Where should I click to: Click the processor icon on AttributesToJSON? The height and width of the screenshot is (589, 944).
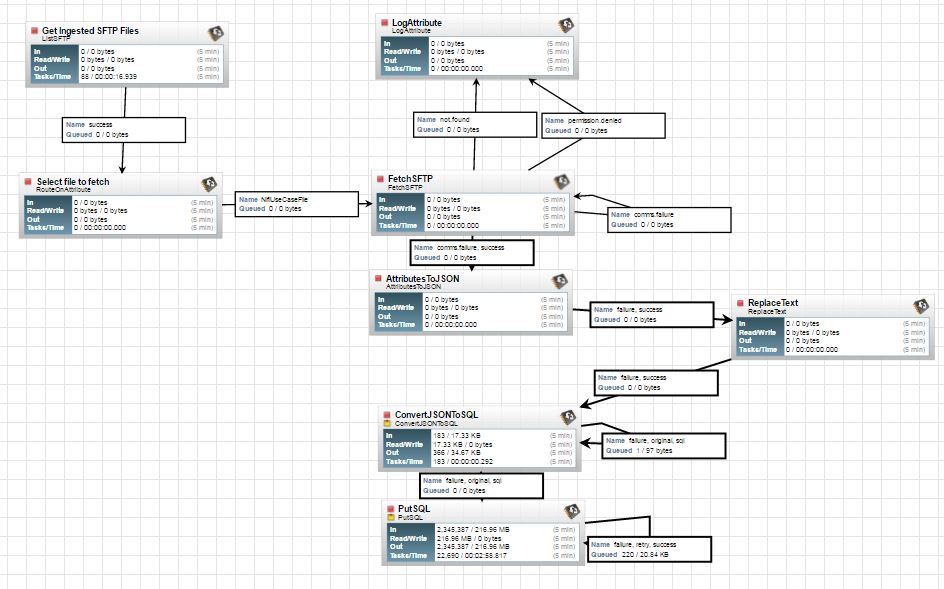(557, 279)
